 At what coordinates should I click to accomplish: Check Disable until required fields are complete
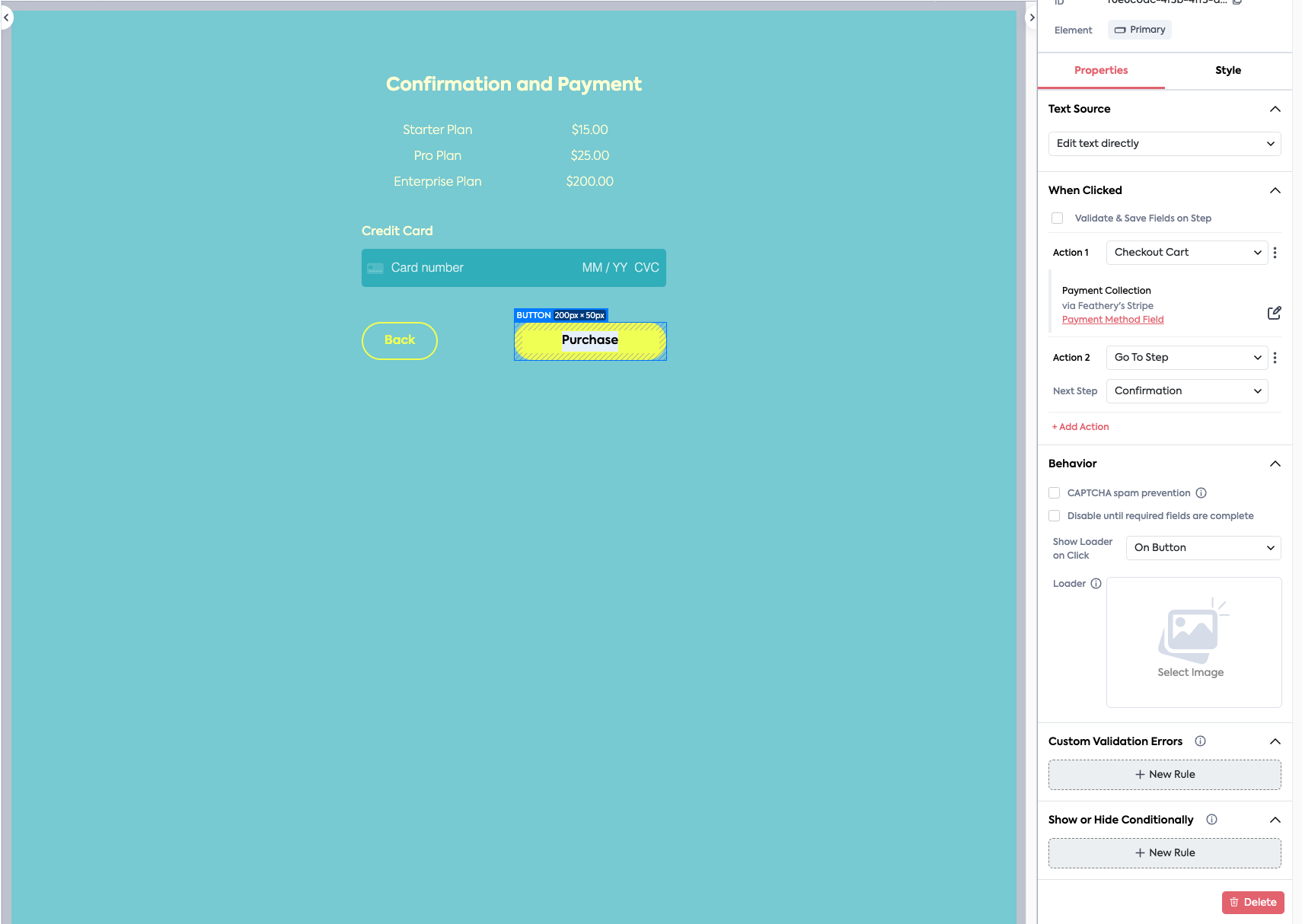coord(1055,516)
